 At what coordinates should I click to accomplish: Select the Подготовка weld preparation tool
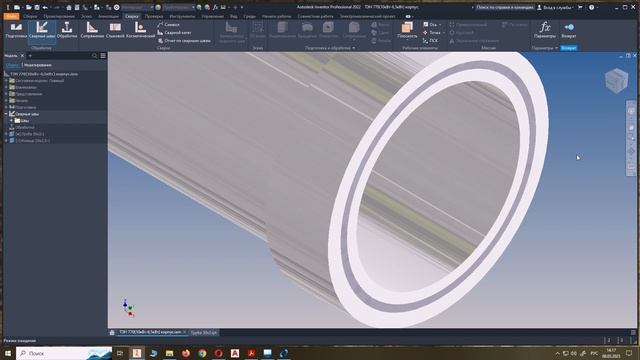point(16,31)
